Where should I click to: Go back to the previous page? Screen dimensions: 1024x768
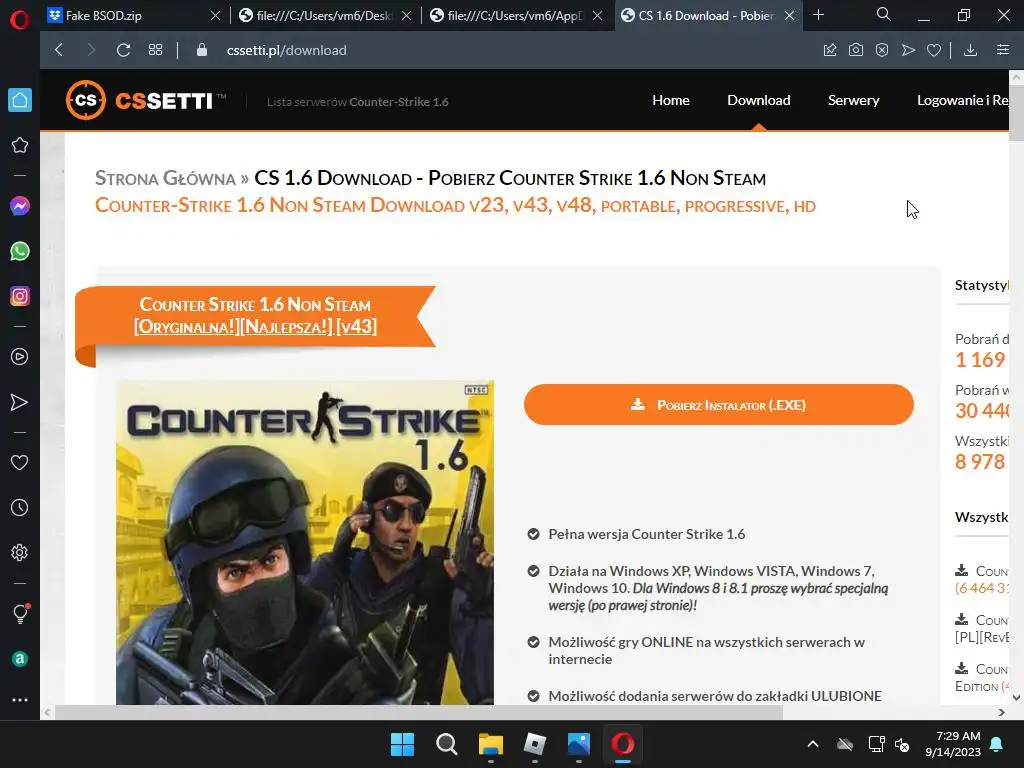(59, 50)
